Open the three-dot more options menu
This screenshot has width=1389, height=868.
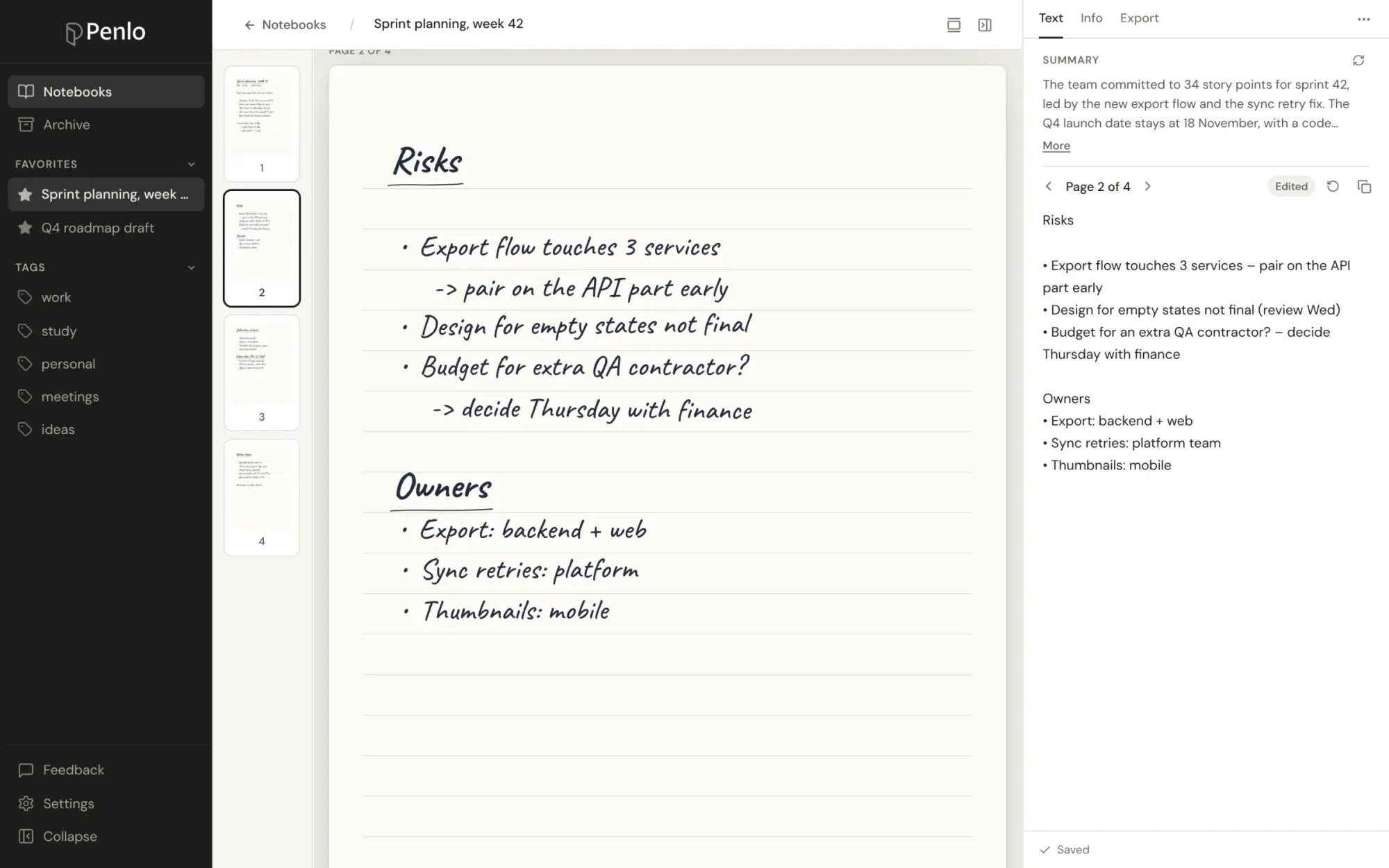pos(1363,19)
